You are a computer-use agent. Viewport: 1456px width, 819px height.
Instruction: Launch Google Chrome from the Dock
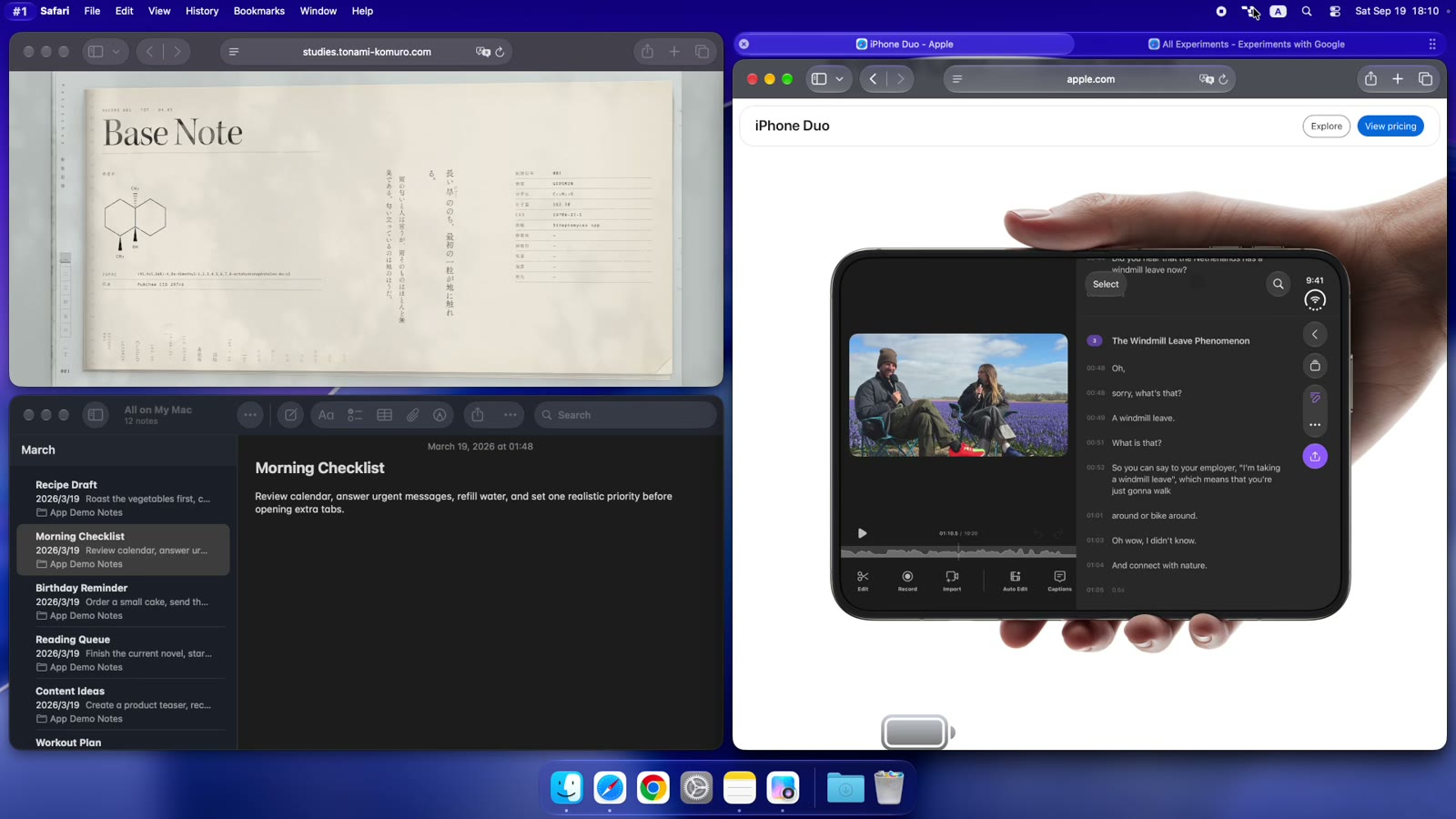click(x=653, y=787)
